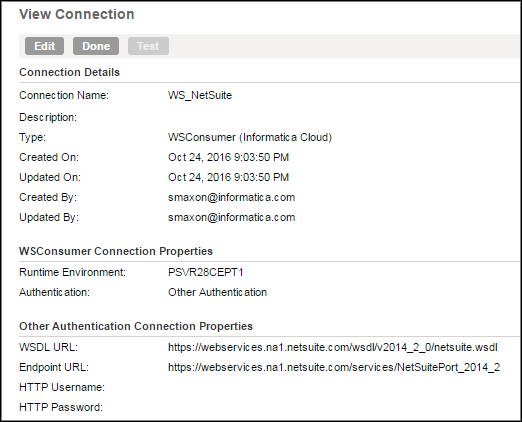Select the WS_NetSuite connection name value

coord(200,95)
